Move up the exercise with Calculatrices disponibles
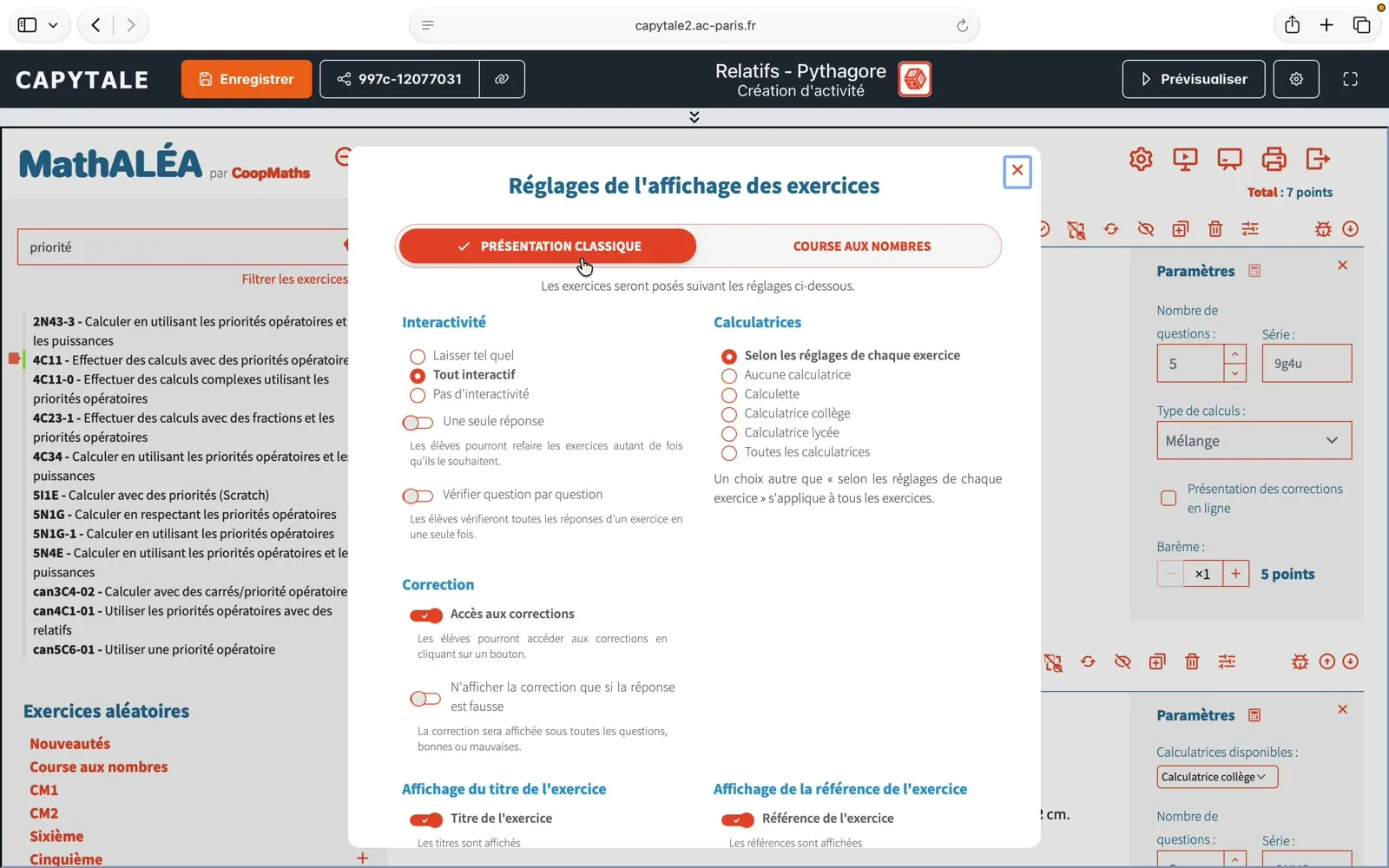The width and height of the screenshot is (1389, 868). (x=1327, y=661)
